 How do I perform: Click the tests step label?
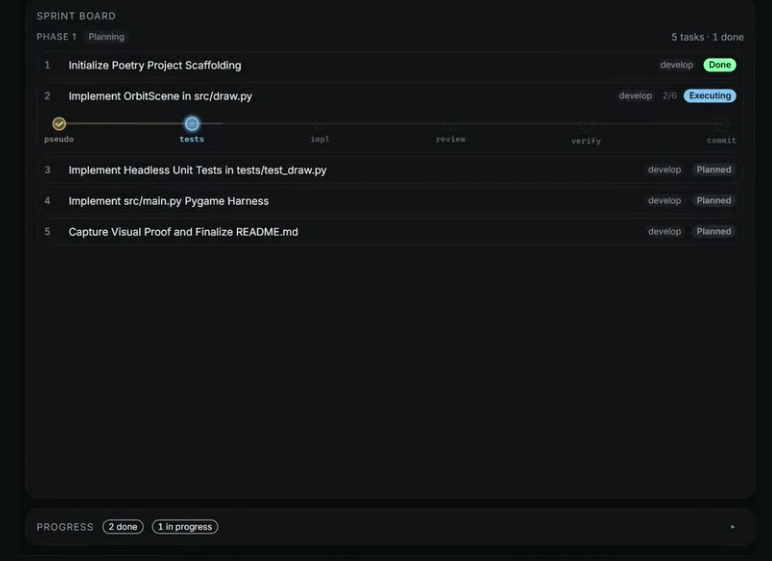192,139
